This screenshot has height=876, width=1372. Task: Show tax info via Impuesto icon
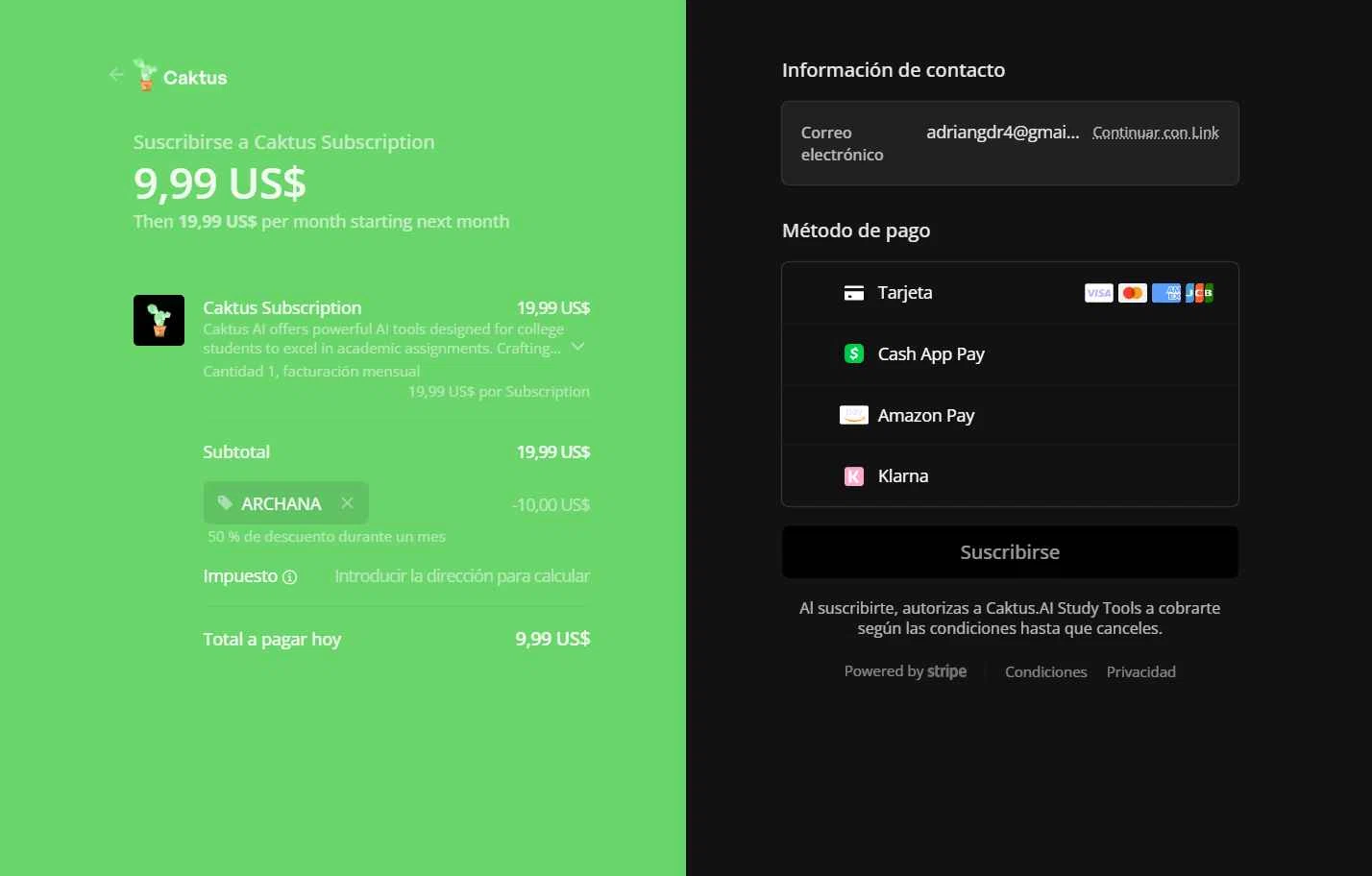[289, 577]
